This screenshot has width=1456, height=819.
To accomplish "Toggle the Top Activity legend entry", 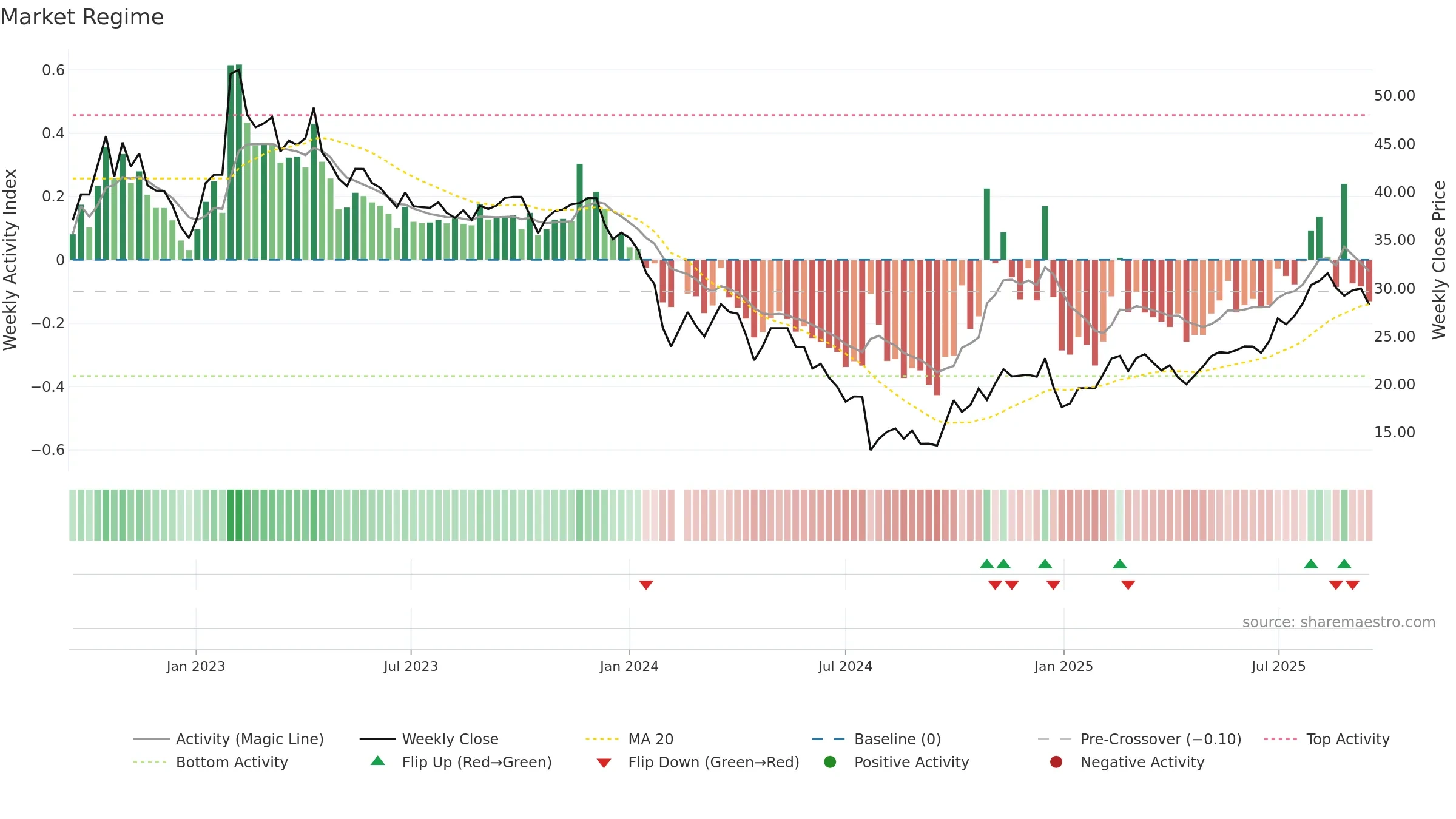I will [x=1327, y=739].
